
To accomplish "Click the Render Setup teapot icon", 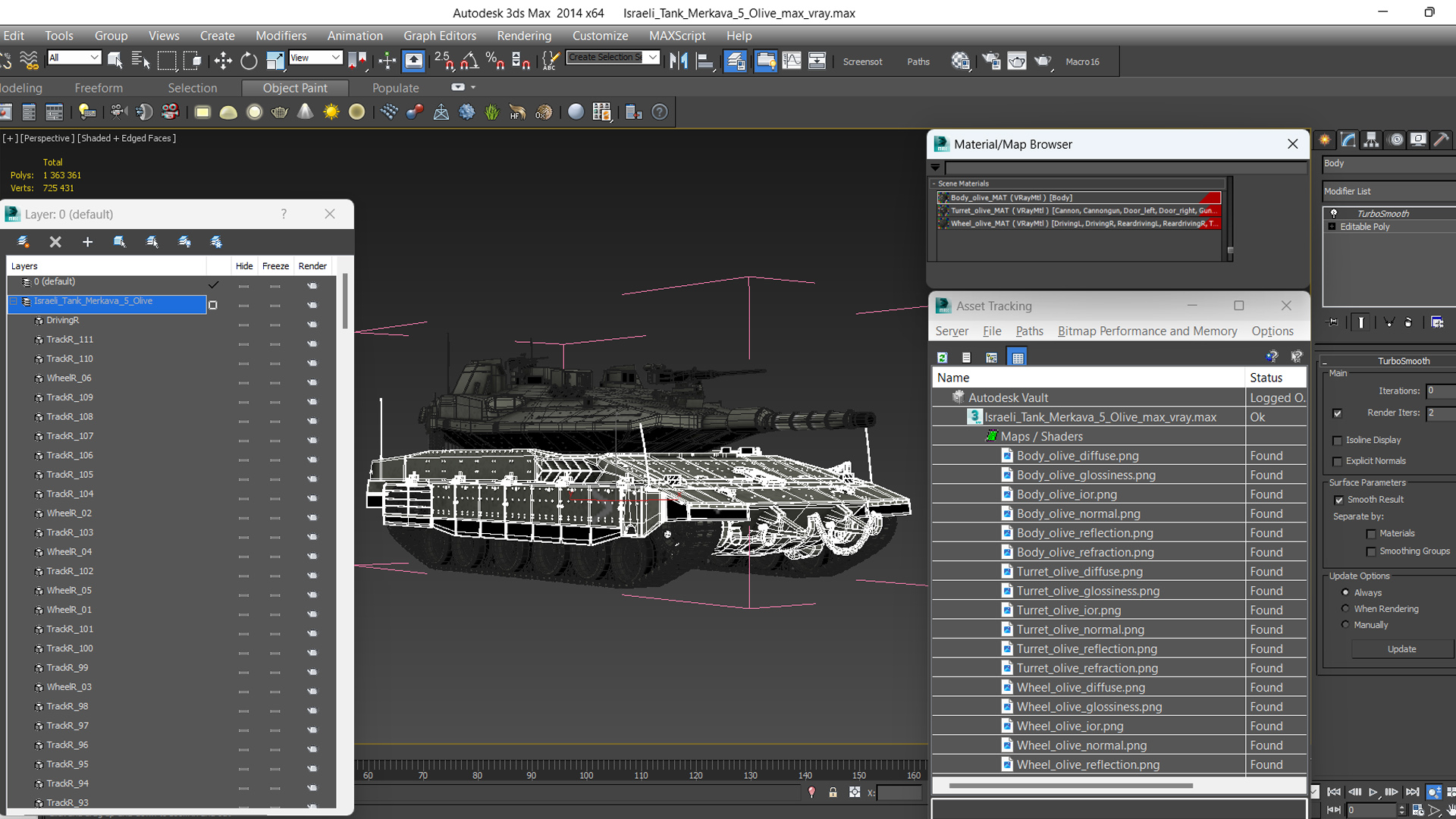I will 991,61.
